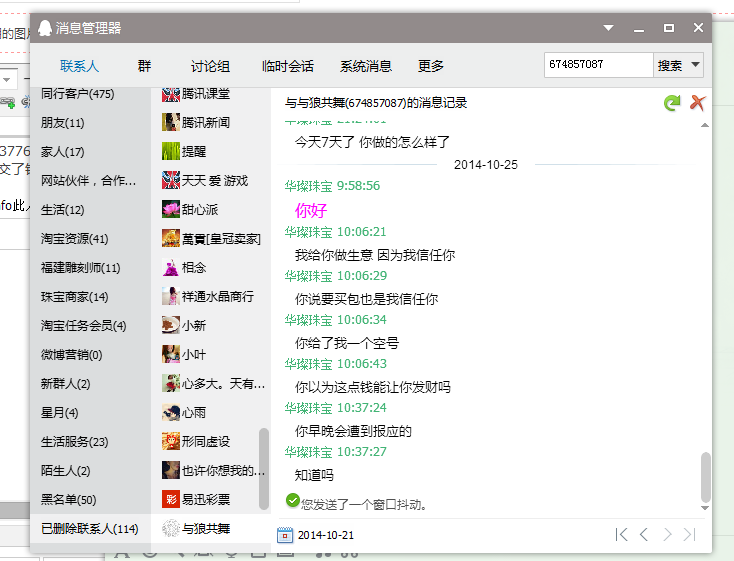Image resolution: width=734 pixels, height=561 pixels.
Task: Click the 小叶 contact avatar
Action: pos(171,354)
